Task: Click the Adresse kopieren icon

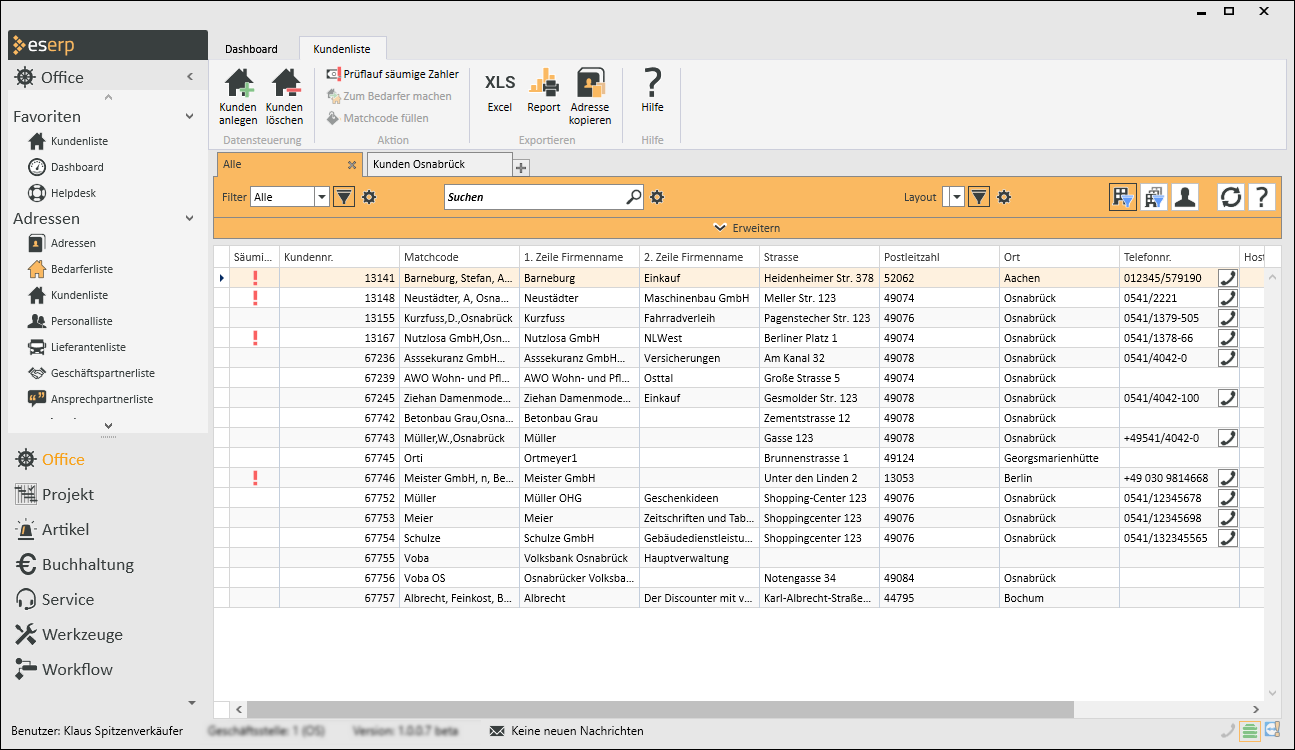Action: [x=590, y=84]
